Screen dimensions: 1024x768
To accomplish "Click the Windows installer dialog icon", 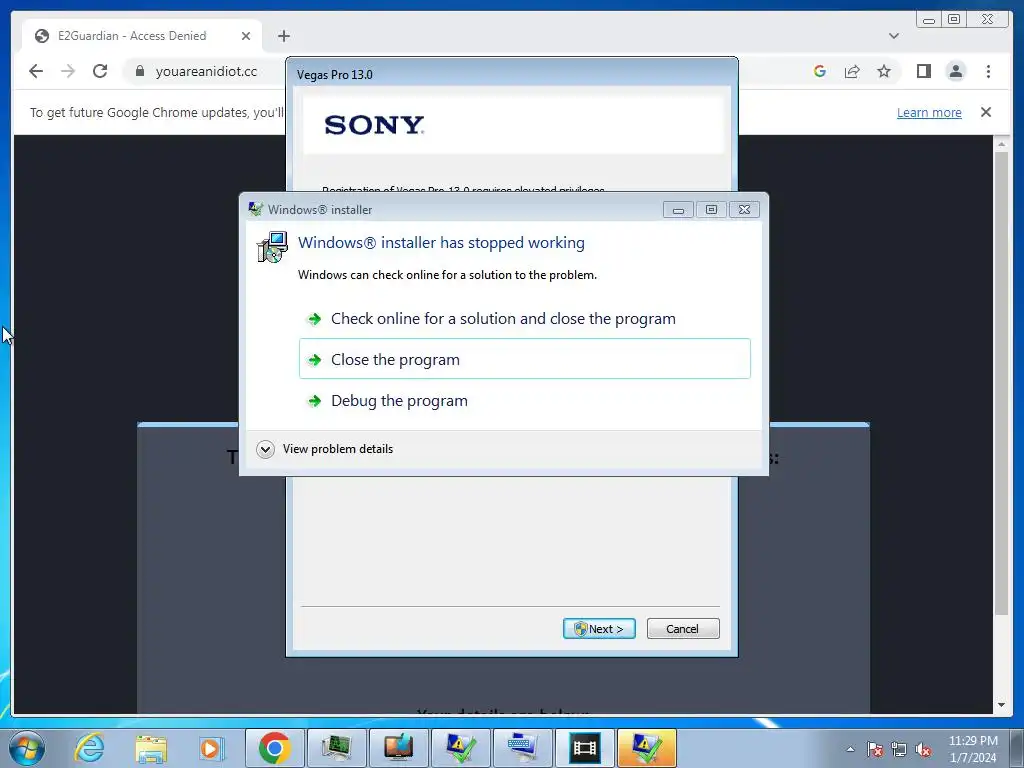I will tap(256, 209).
